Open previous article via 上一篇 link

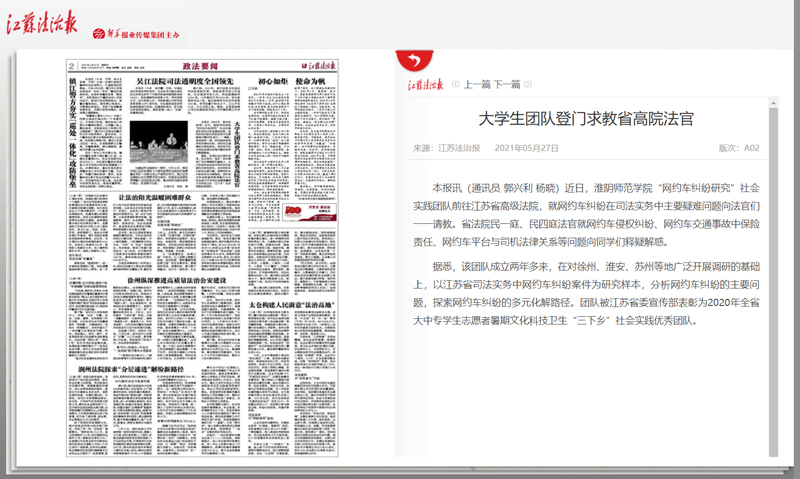pos(480,85)
